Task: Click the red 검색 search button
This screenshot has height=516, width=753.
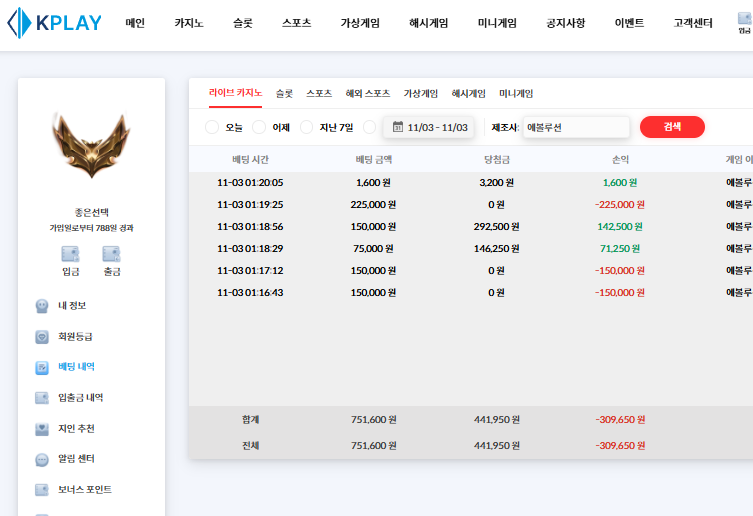Action: click(672, 127)
